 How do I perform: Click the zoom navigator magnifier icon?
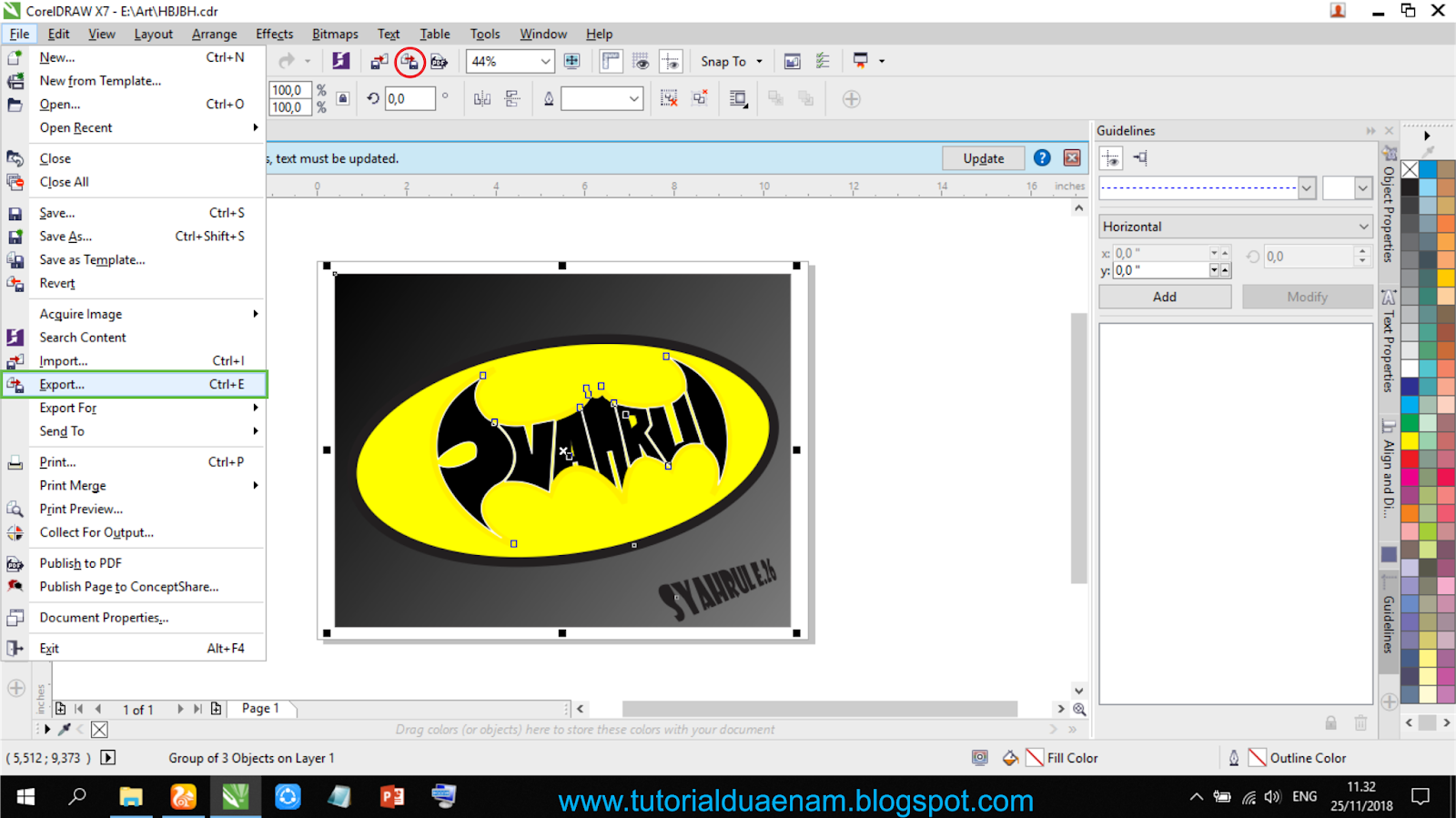[1079, 709]
